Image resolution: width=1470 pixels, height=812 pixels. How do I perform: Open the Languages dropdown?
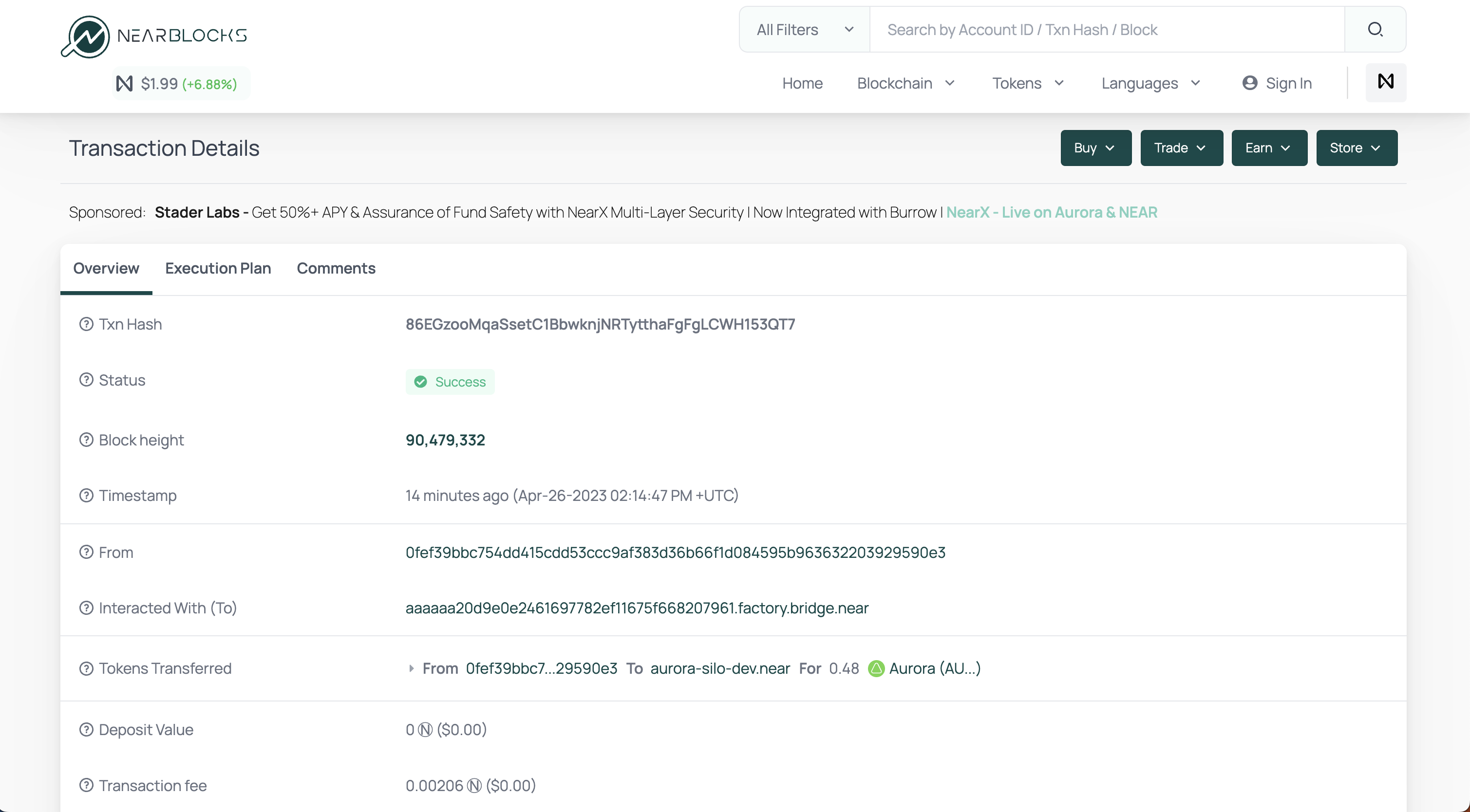[1151, 83]
